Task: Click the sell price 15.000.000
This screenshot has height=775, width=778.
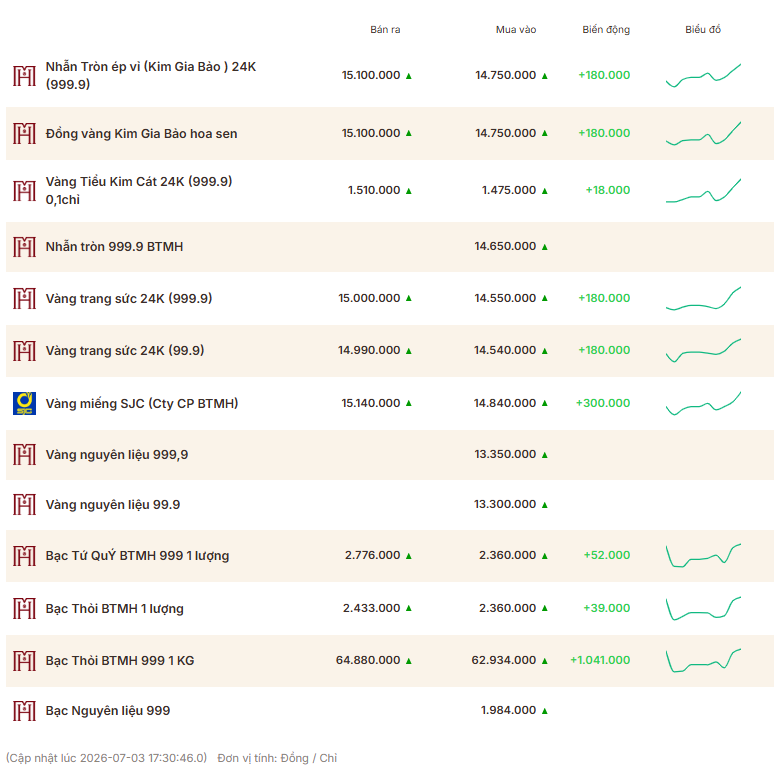Action: click(x=369, y=298)
